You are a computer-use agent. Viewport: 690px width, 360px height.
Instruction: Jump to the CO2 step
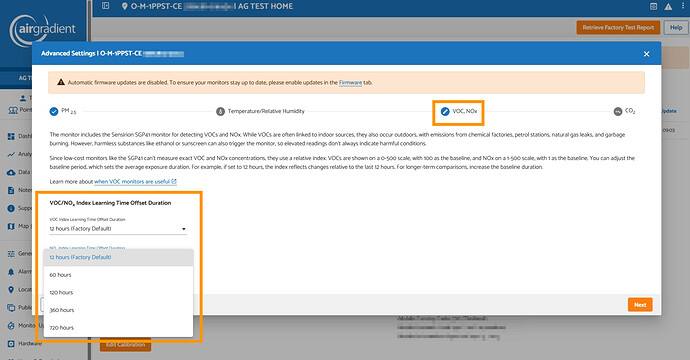[x=624, y=111]
